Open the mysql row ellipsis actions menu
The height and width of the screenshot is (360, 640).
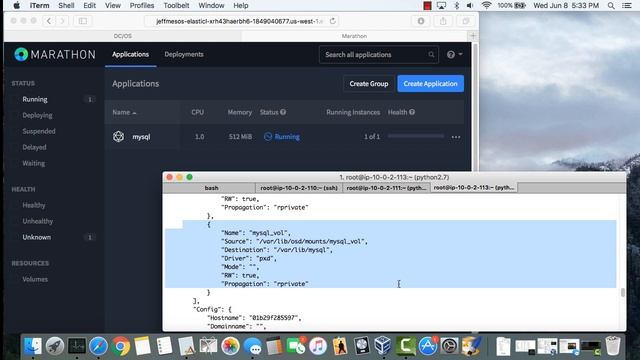point(456,137)
